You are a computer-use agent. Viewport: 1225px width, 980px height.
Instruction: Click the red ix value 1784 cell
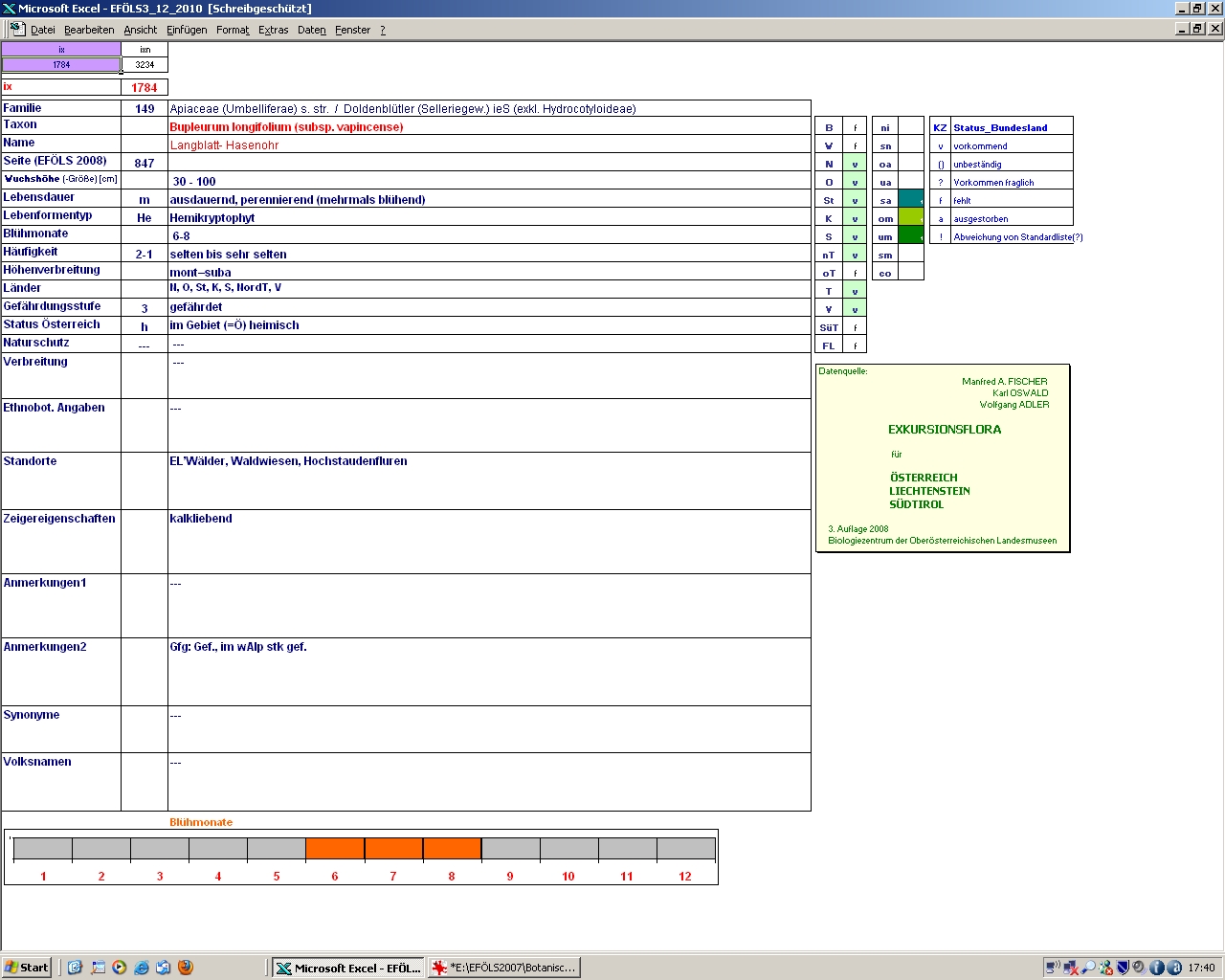tap(145, 87)
